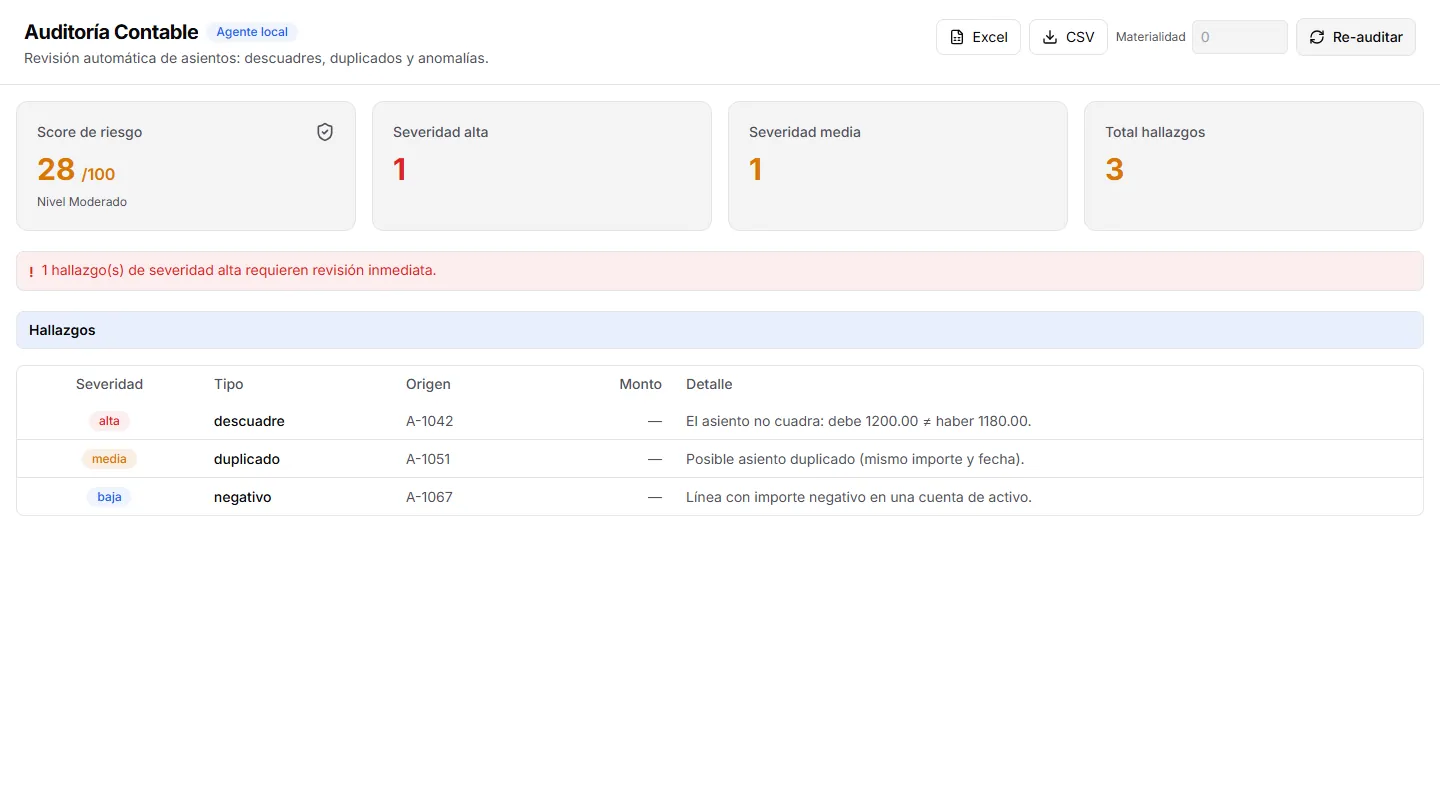
Task: Click the Agente local badge
Action: (252, 32)
